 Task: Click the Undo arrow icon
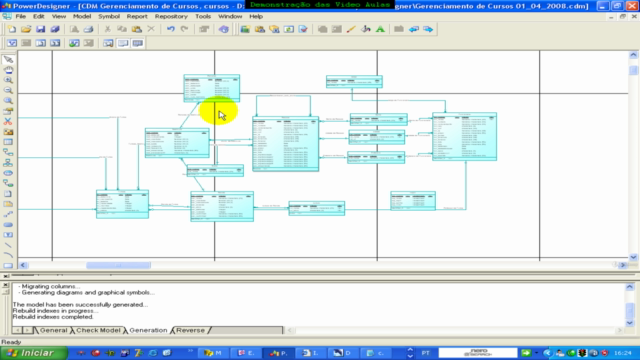point(171,29)
